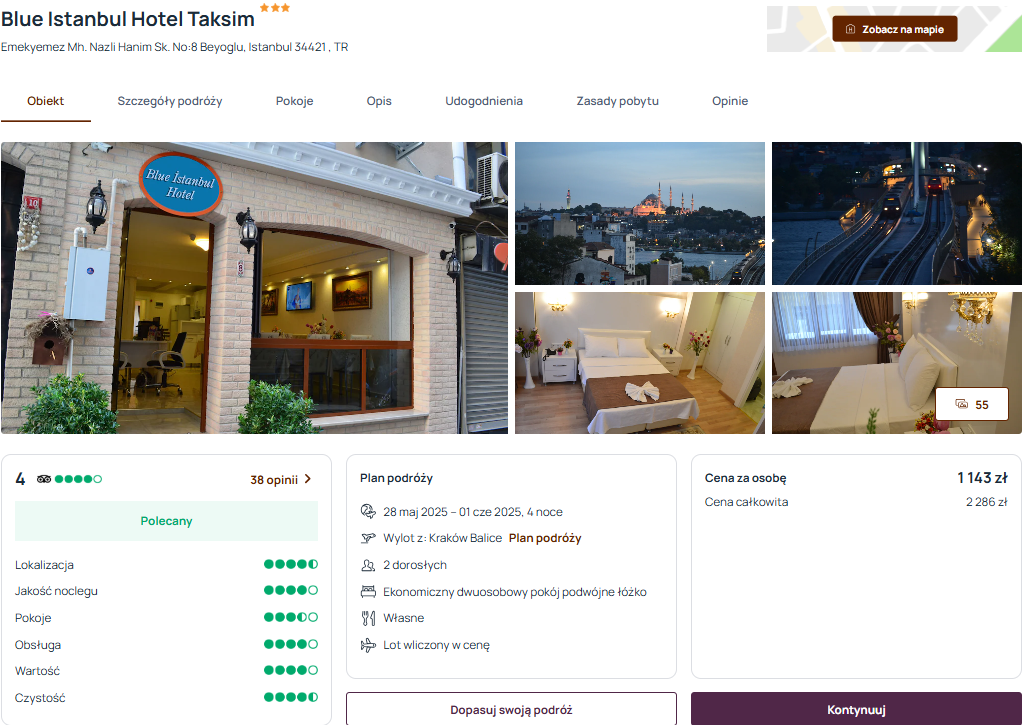
Task: Open Szczegóły podróży tab
Action: click(170, 101)
